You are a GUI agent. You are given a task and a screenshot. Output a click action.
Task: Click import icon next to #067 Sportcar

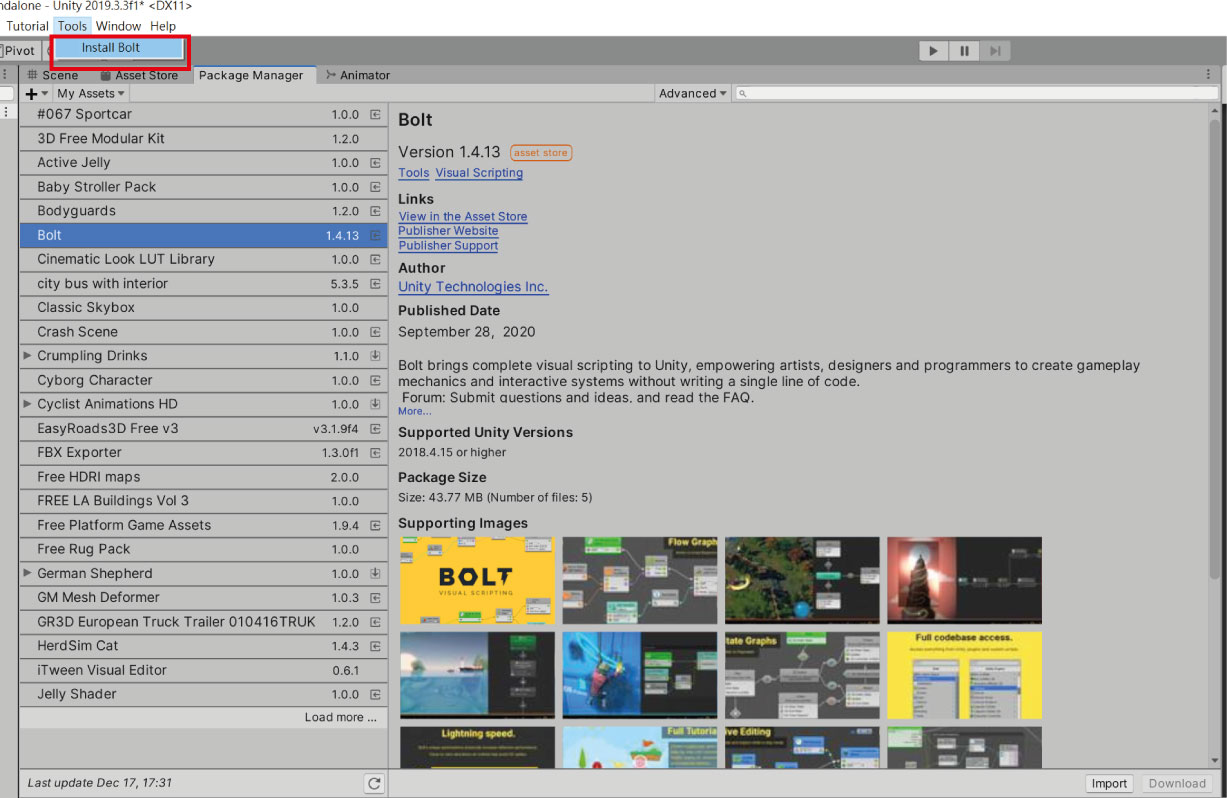point(375,115)
